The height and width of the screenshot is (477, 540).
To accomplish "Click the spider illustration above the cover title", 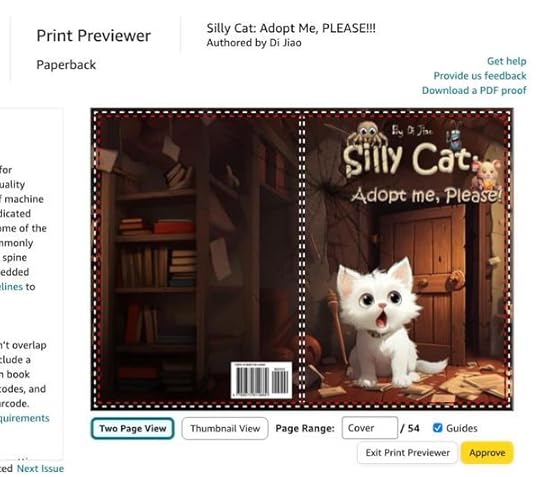I will [x=367, y=134].
